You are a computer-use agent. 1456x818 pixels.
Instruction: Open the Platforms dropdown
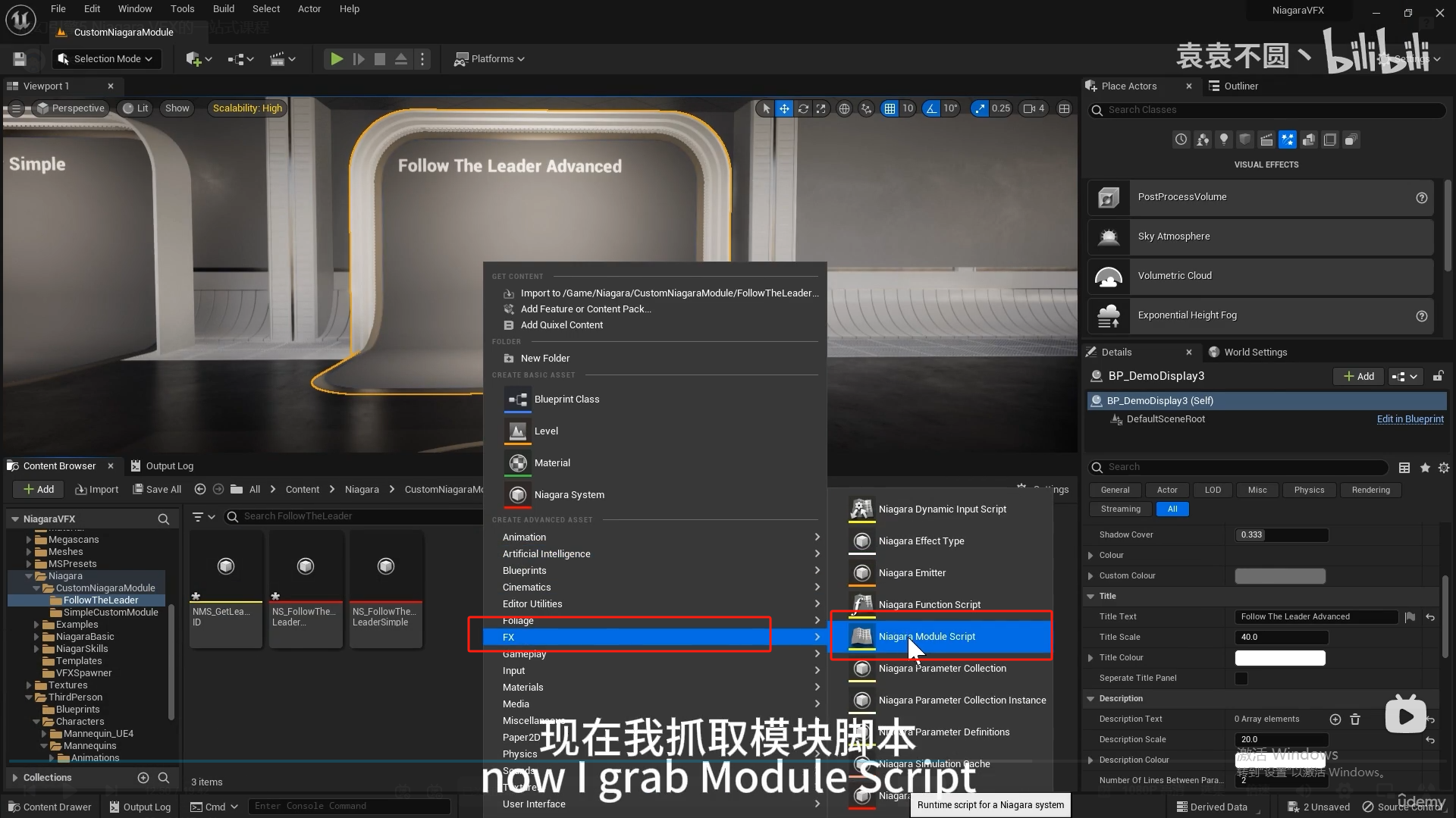click(489, 59)
